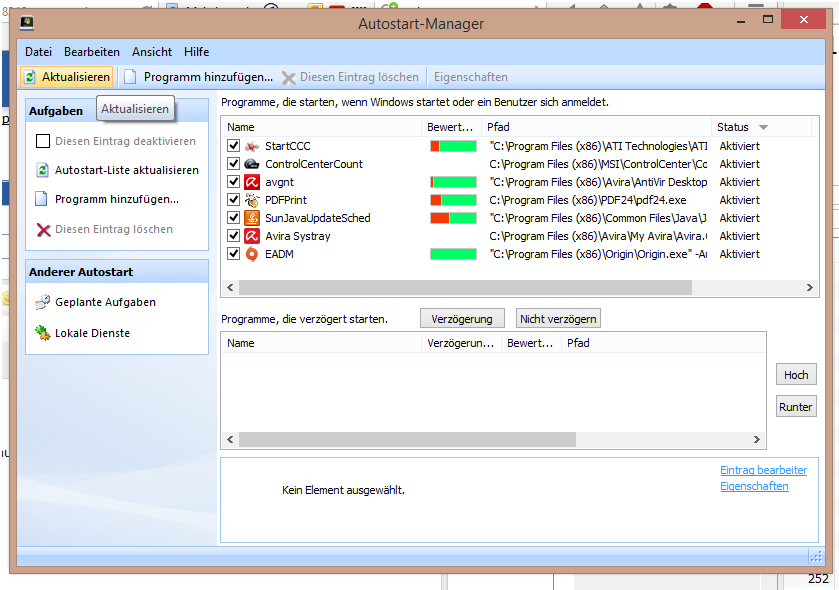Click right scroll arrow of upper list
This screenshot has height=590, width=839.
tap(810, 288)
